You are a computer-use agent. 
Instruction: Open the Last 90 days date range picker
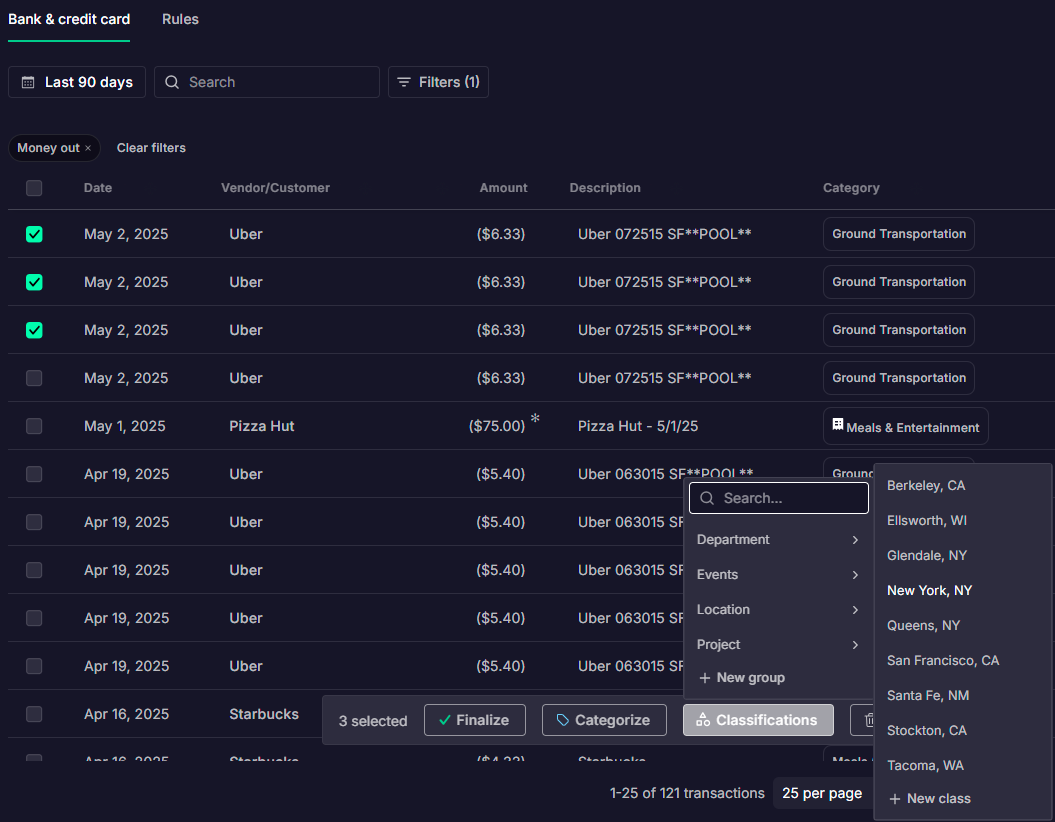(x=77, y=82)
